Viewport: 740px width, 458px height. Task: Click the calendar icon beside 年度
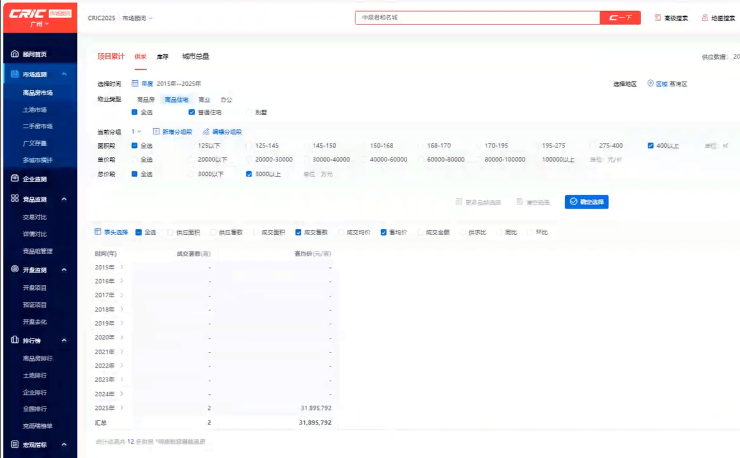(135, 84)
